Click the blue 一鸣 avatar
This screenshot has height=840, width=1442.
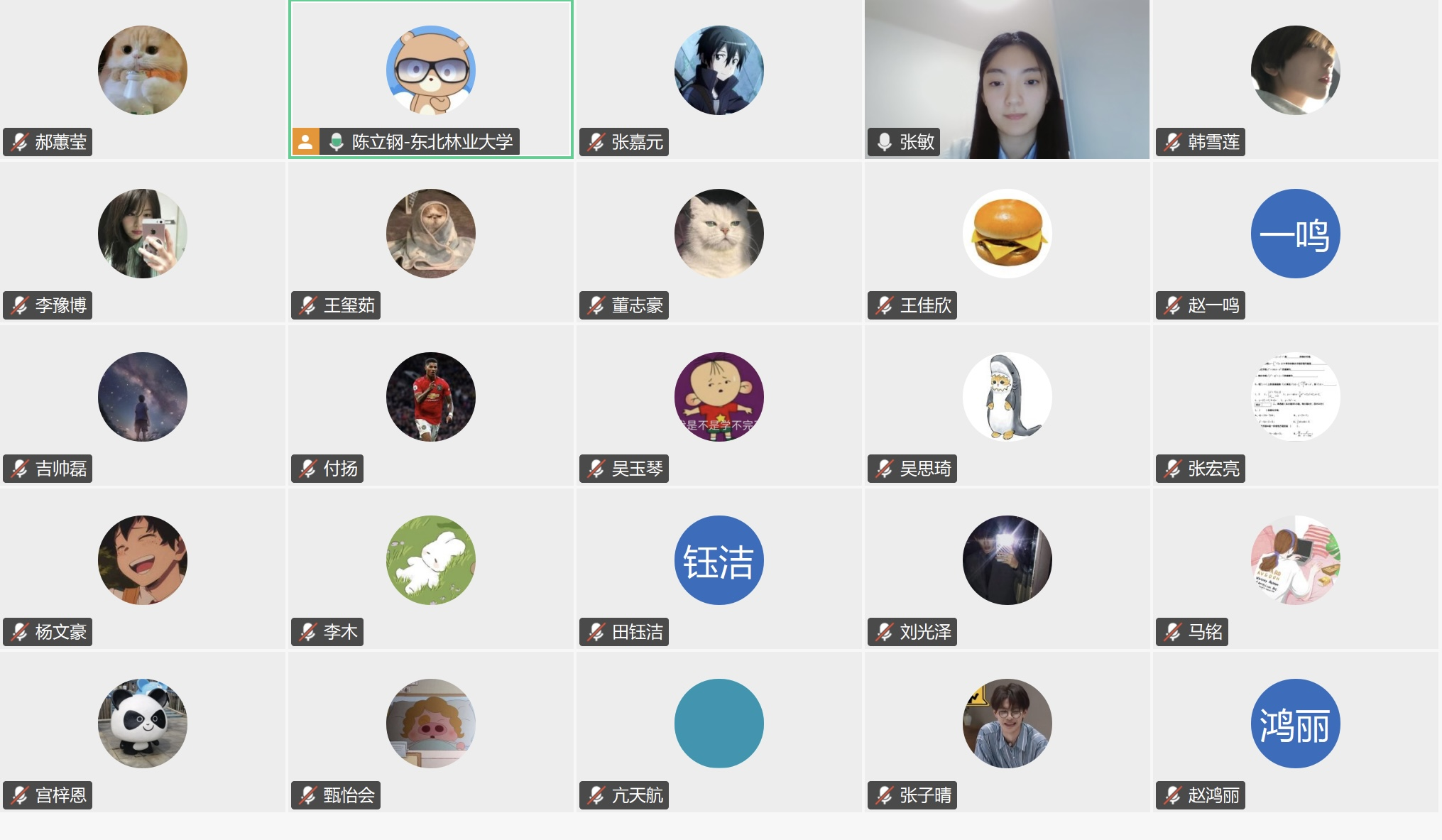pyautogui.click(x=1295, y=234)
